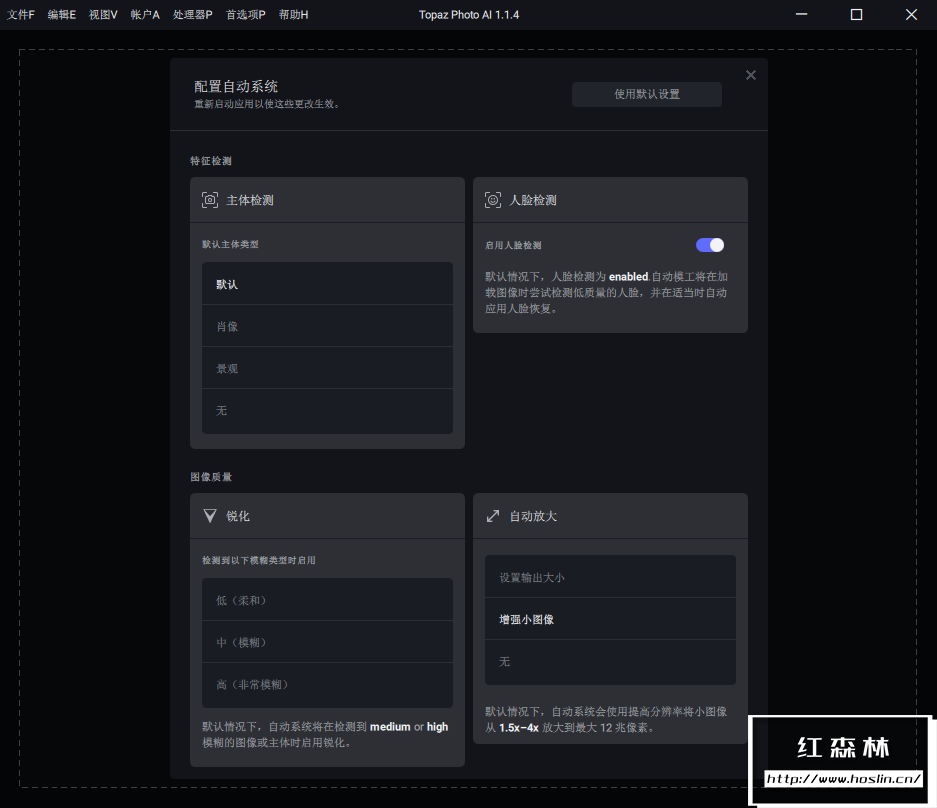The width and height of the screenshot is (937, 808).
Task: Open the 文件F menu
Action: [x=21, y=14]
